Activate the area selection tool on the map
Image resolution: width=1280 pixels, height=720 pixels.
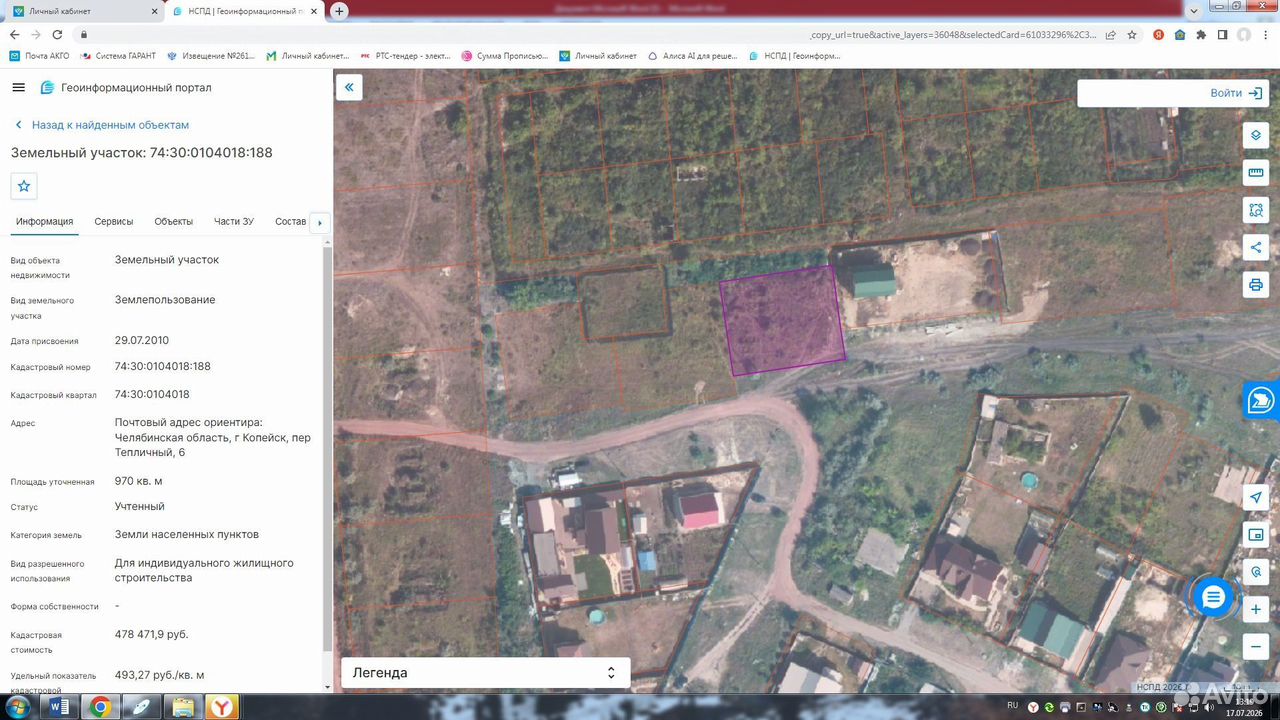pos(1256,210)
